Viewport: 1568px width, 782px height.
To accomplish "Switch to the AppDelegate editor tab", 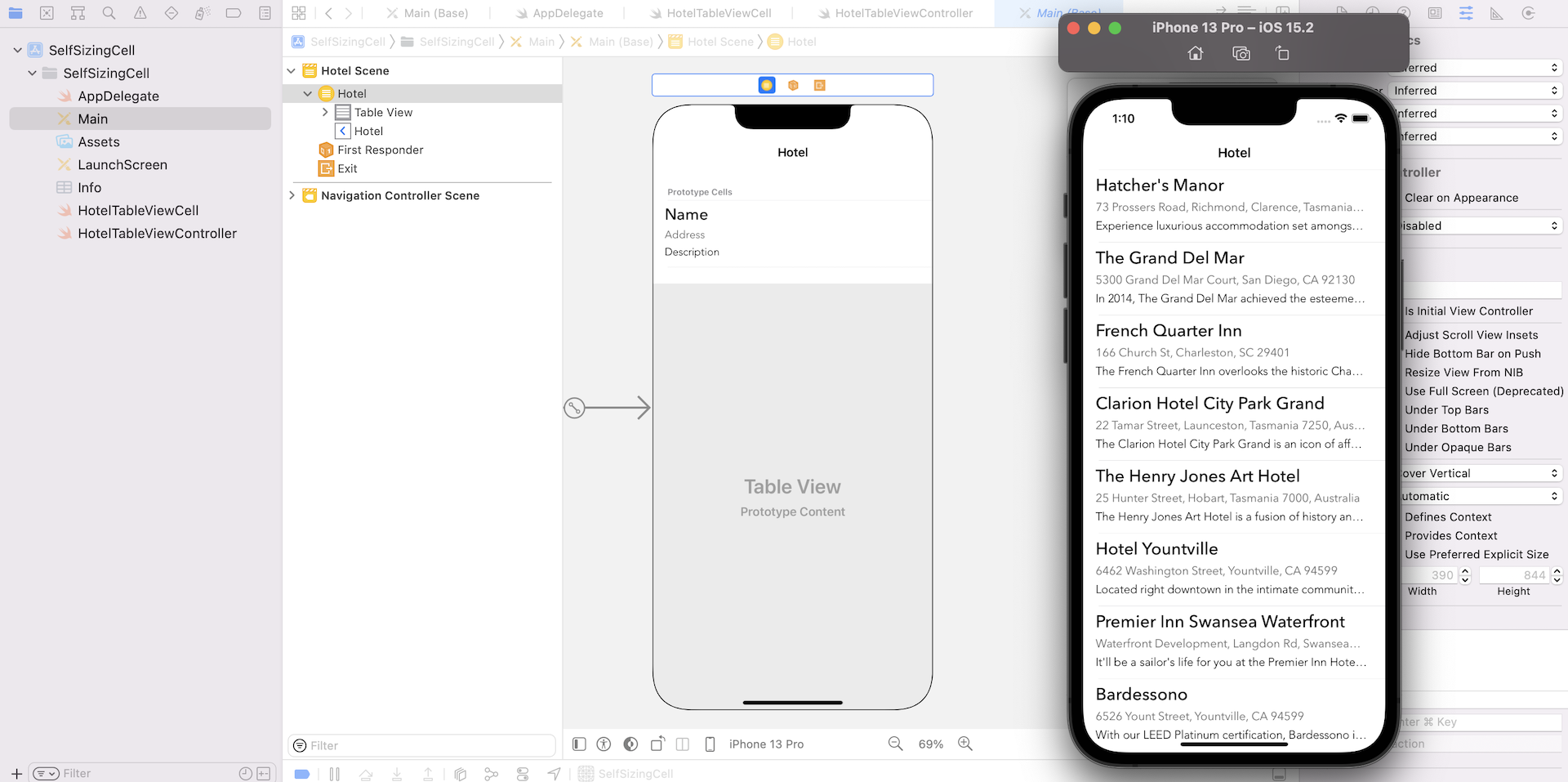I will click(567, 13).
